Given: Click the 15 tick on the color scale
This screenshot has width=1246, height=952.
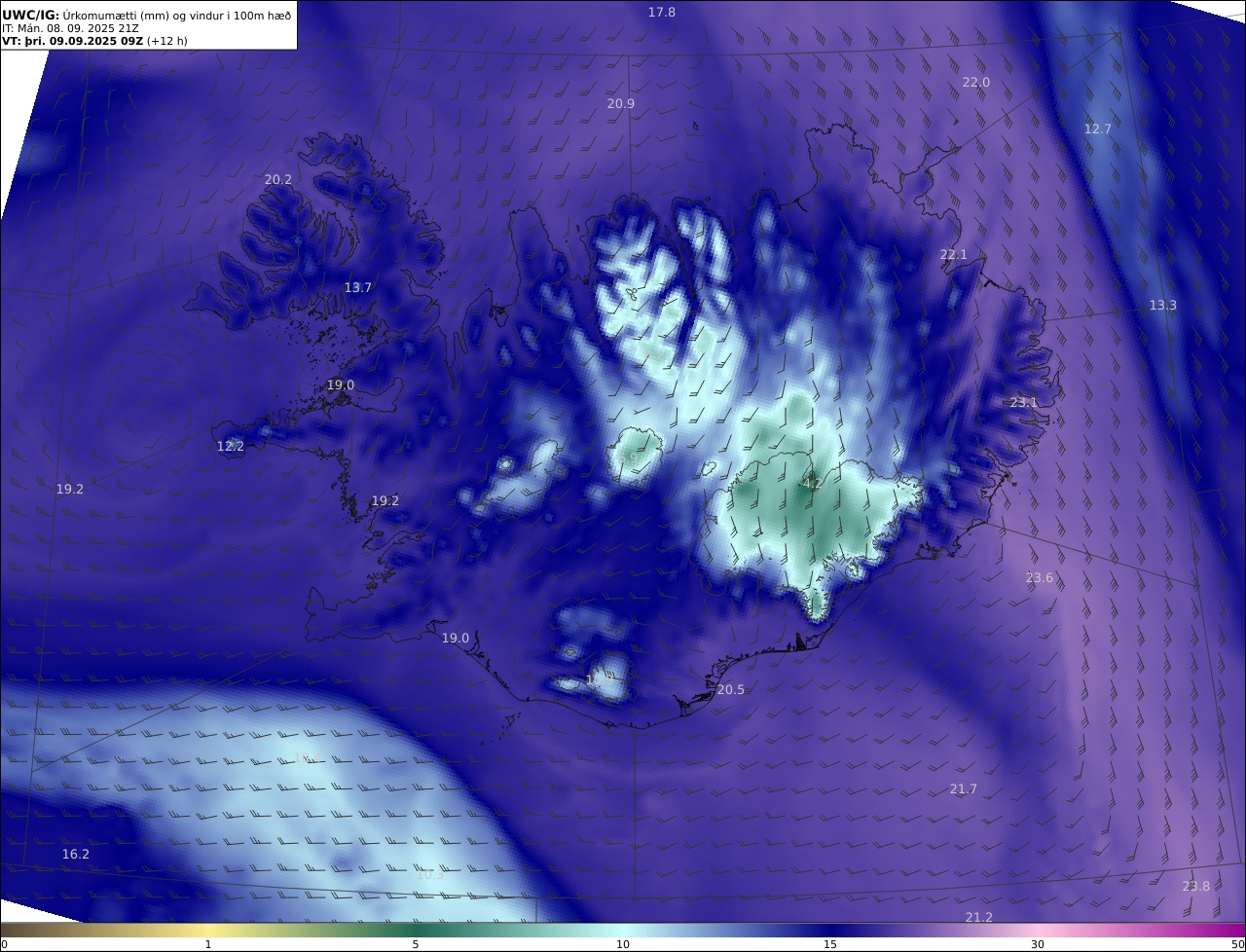Looking at the screenshot, I should pos(830,944).
